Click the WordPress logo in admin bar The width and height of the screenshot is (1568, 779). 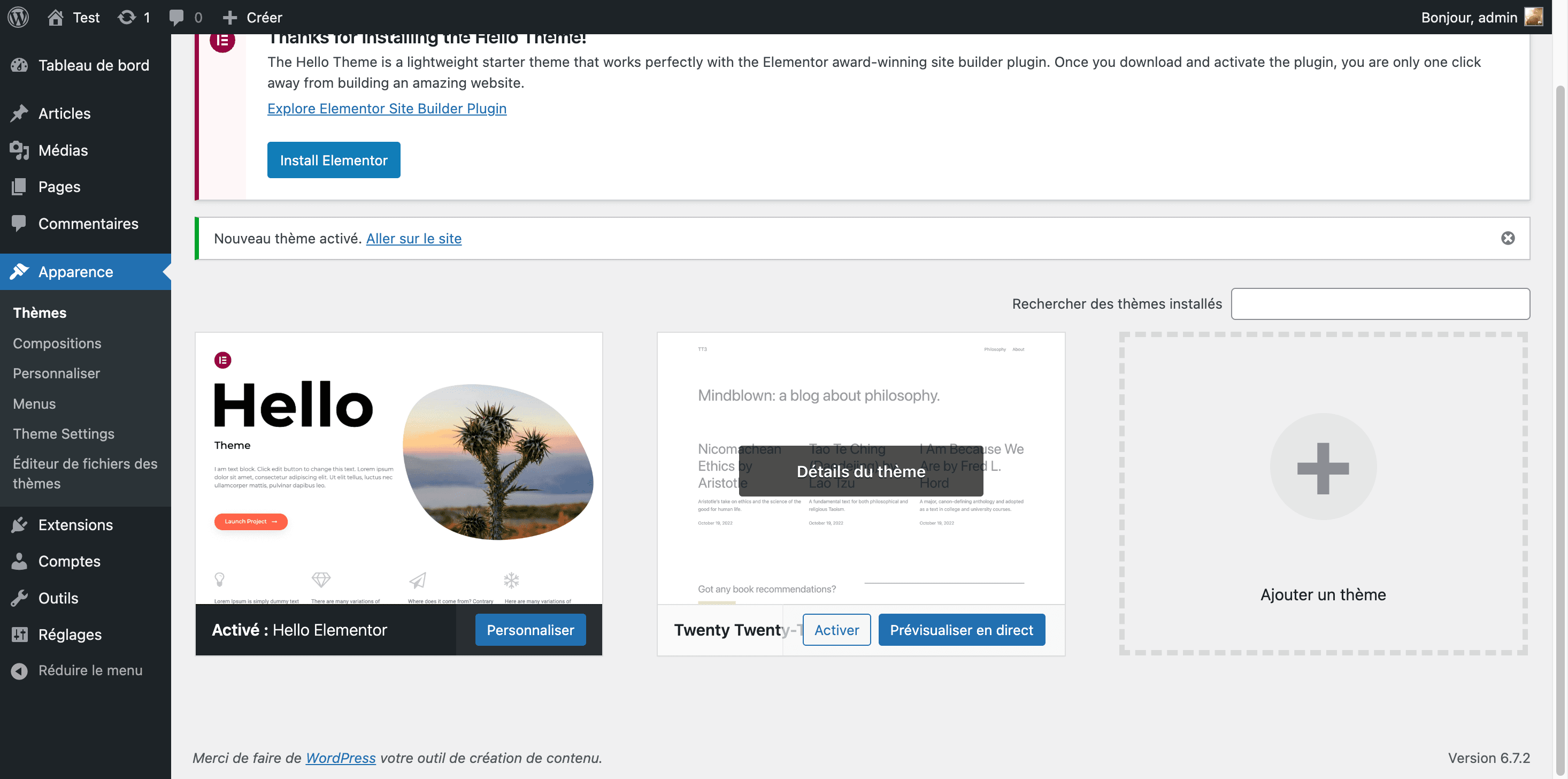coord(18,17)
